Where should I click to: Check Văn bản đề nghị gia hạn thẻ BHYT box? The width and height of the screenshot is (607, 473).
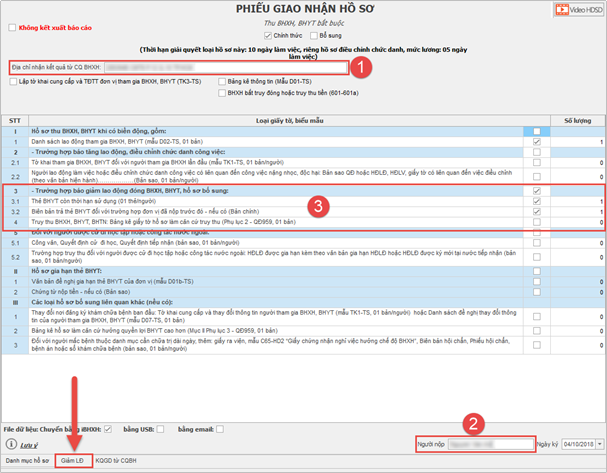tap(537, 281)
